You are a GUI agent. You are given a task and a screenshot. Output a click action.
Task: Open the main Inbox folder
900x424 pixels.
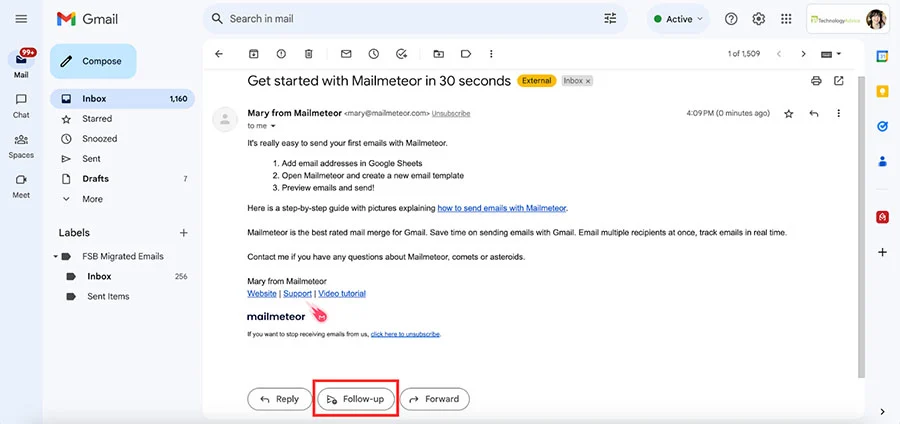122,99
